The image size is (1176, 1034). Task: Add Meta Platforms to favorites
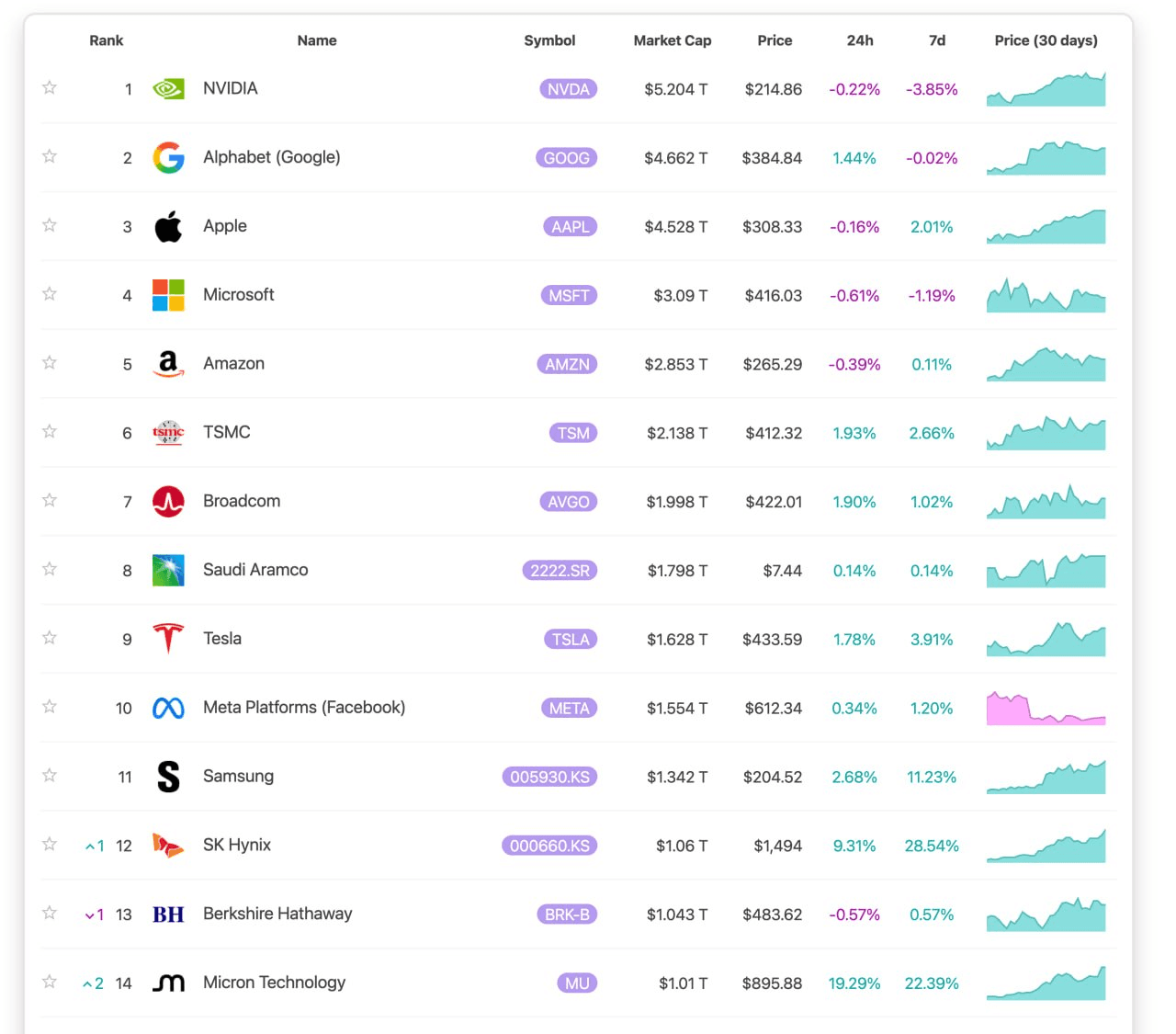pyautogui.click(x=50, y=707)
